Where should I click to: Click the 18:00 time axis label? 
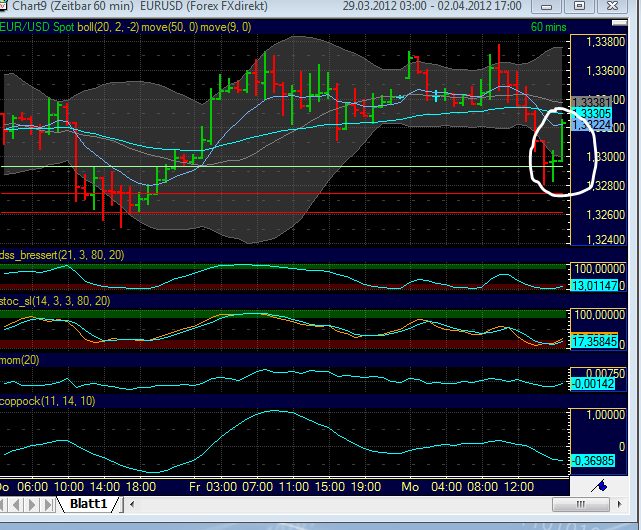point(141,487)
